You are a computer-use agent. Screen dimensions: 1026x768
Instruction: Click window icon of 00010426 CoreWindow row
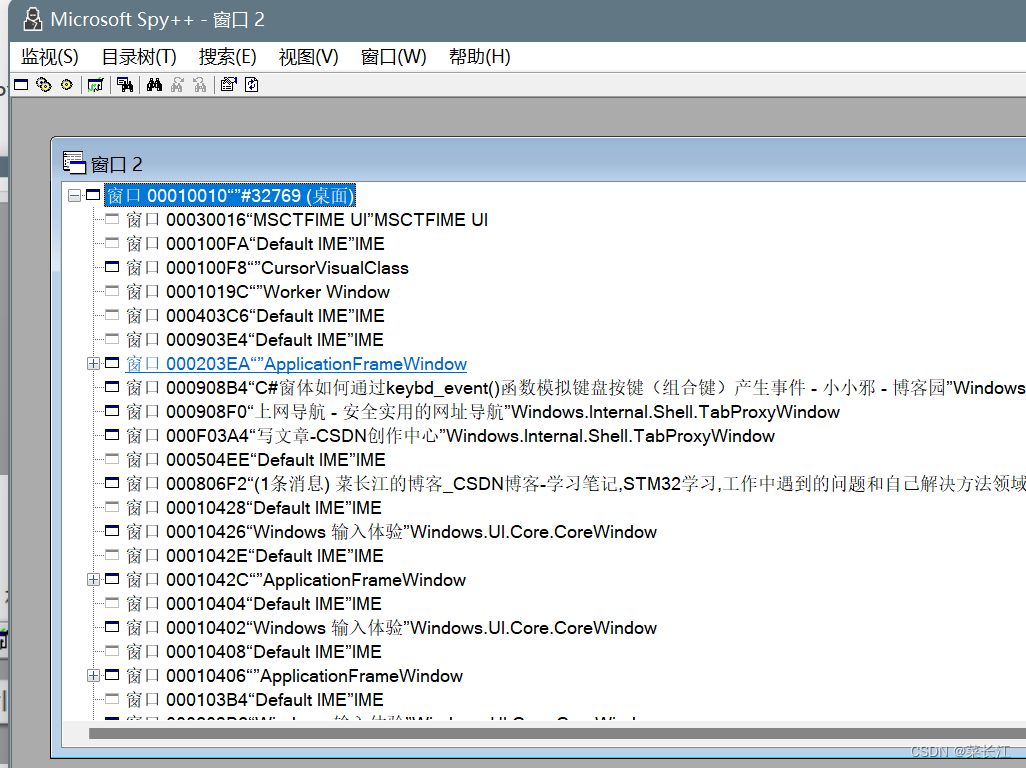click(x=112, y=531)
